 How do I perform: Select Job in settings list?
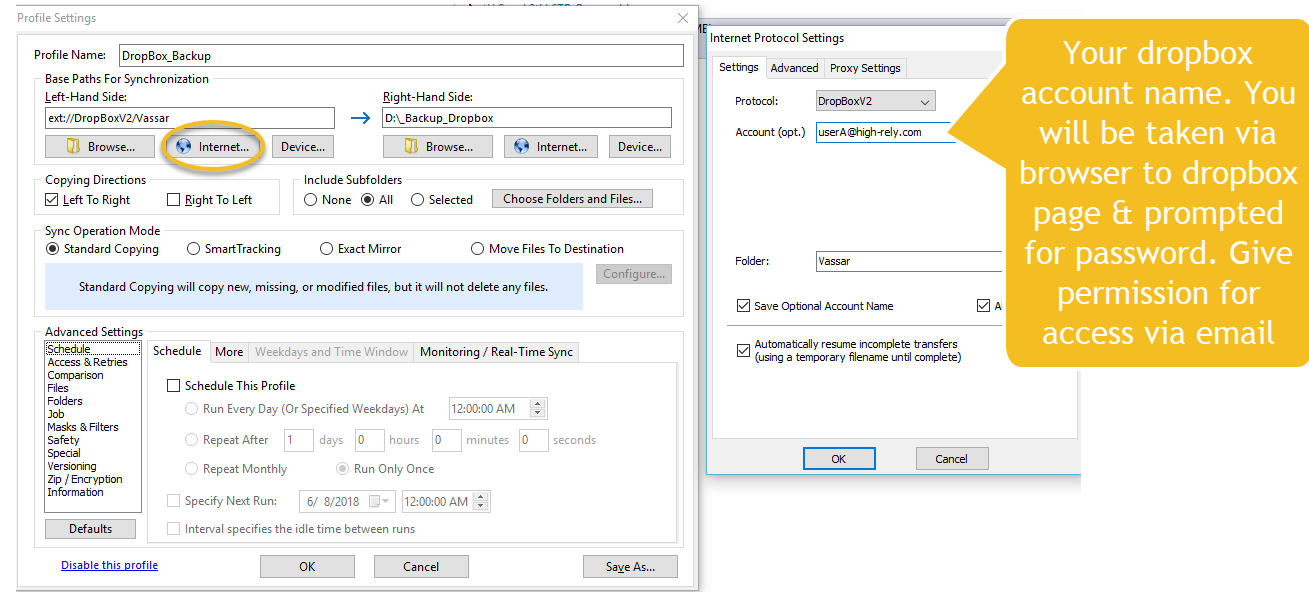pos(93,414)
